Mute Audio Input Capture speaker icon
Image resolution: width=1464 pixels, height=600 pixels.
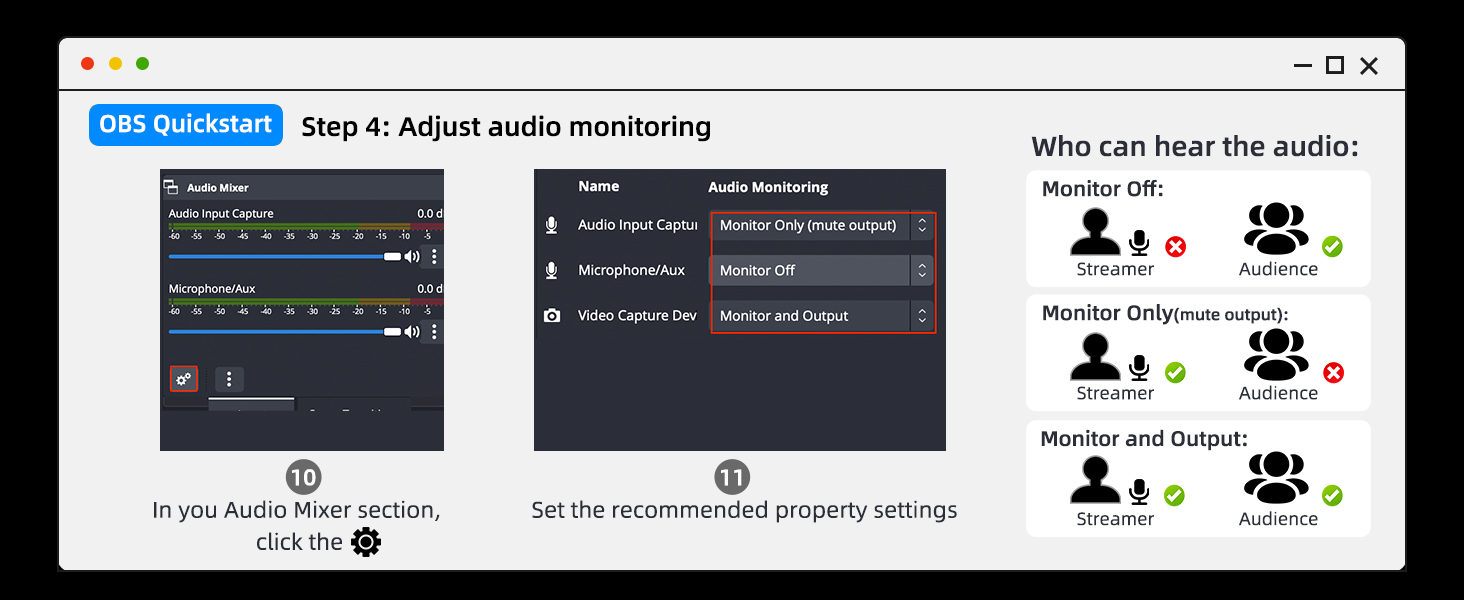[411, 257]
